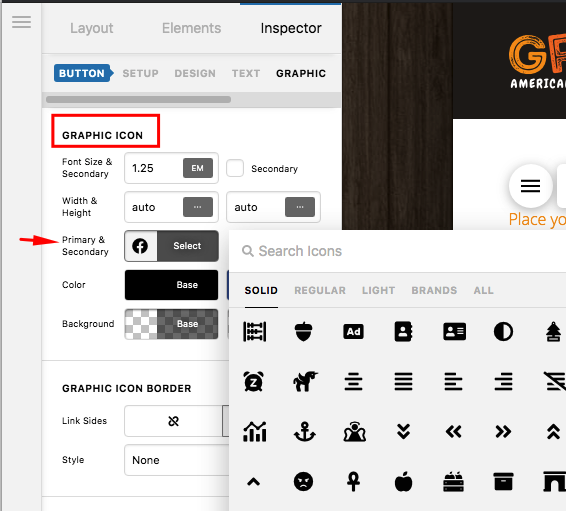
Task: Open the DESIGN section of Button
Action: pos(195,73)
